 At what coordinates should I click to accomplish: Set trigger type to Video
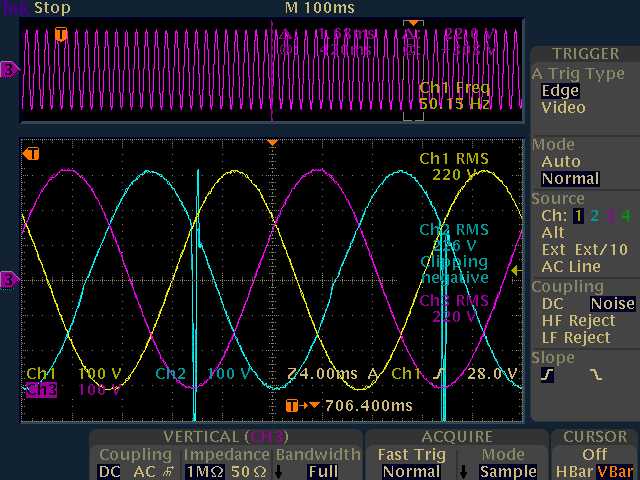[x=563, y=108]
